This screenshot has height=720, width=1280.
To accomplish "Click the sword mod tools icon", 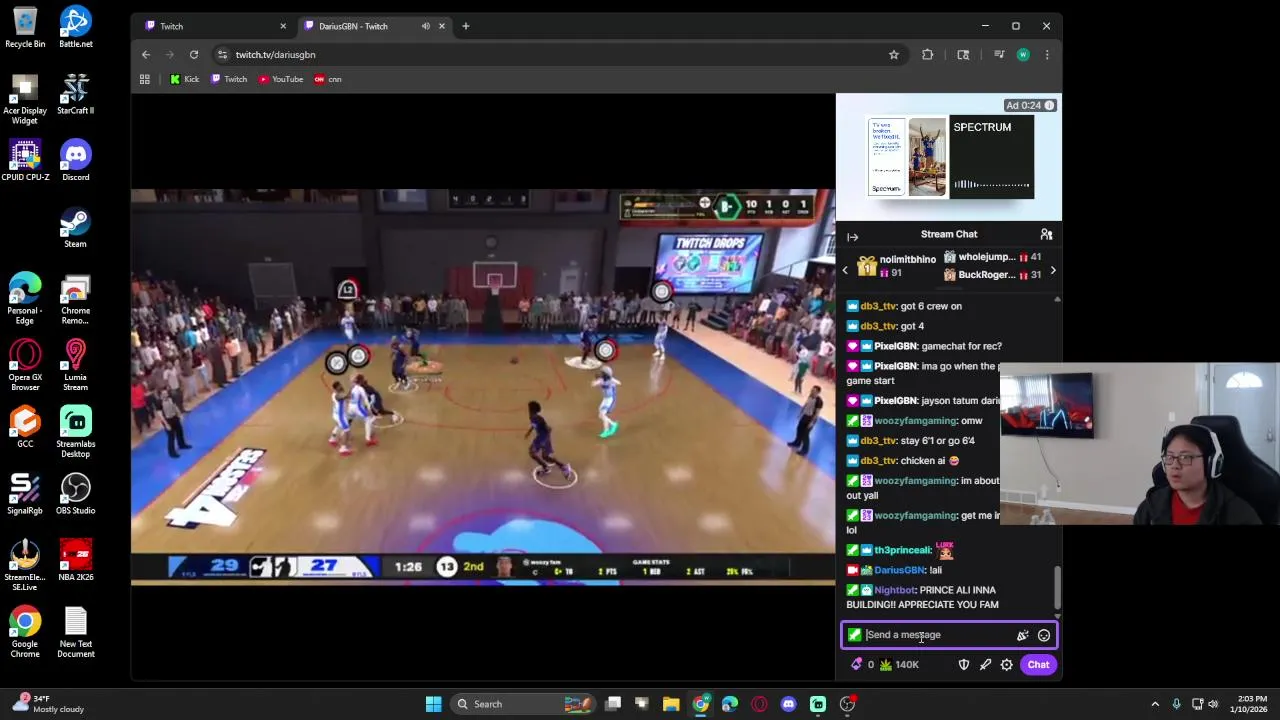I will coord(985,665).
